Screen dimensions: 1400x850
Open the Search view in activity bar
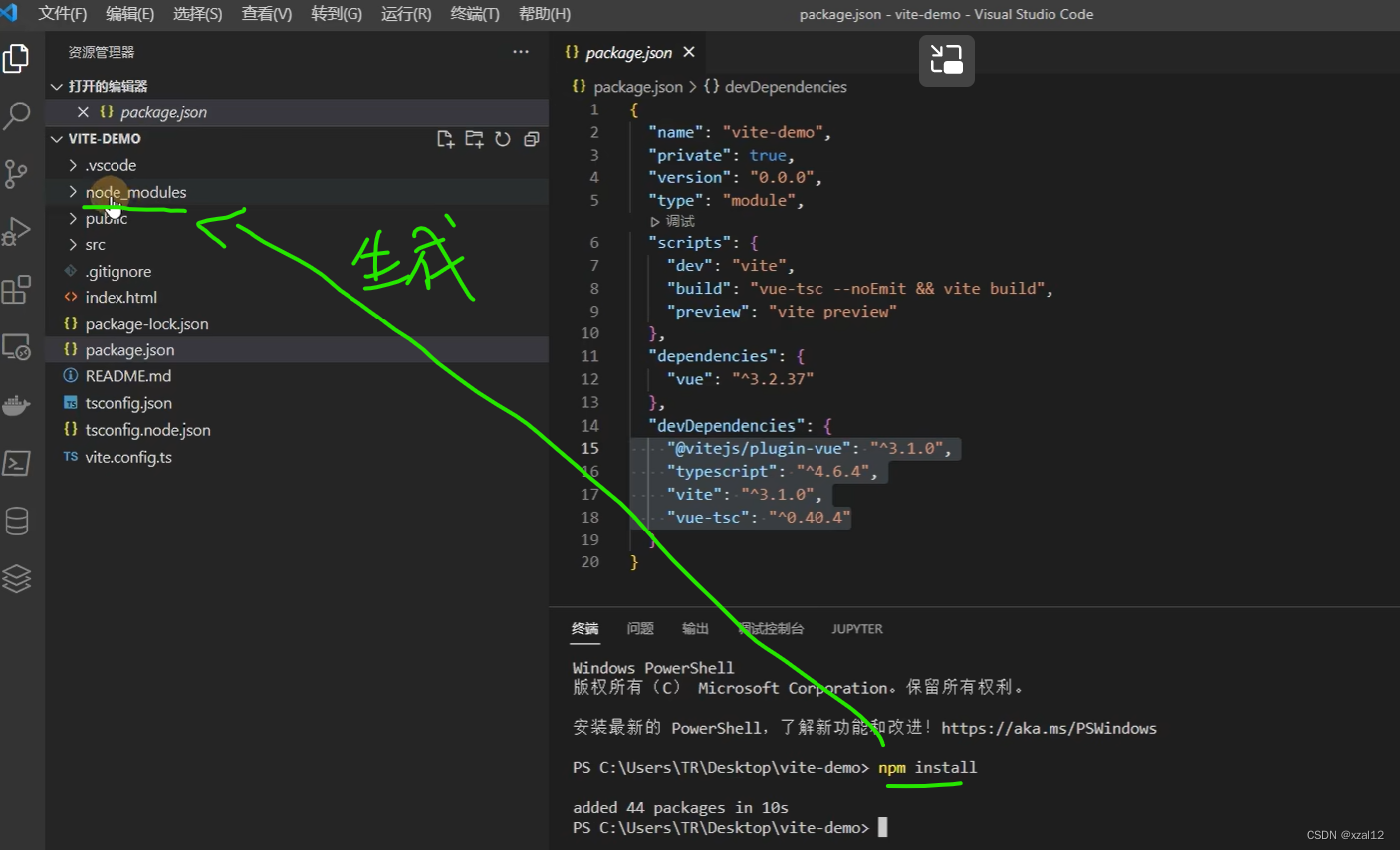(16, 115)
